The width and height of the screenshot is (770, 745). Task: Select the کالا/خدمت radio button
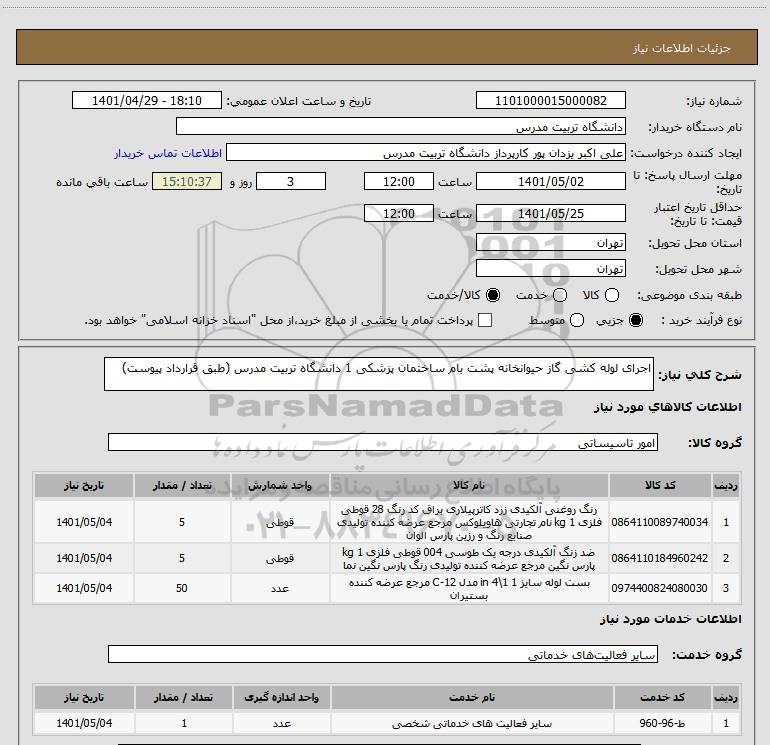(493, 295)
